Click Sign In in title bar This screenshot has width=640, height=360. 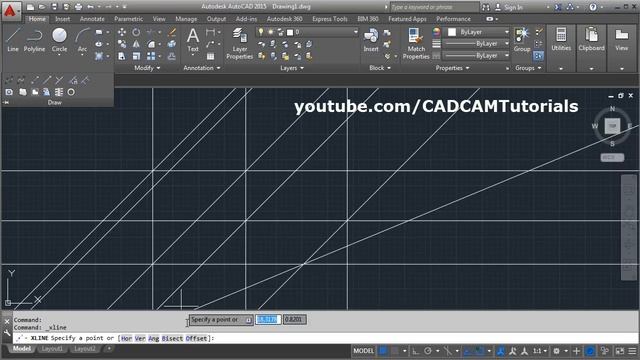point(513,7)
